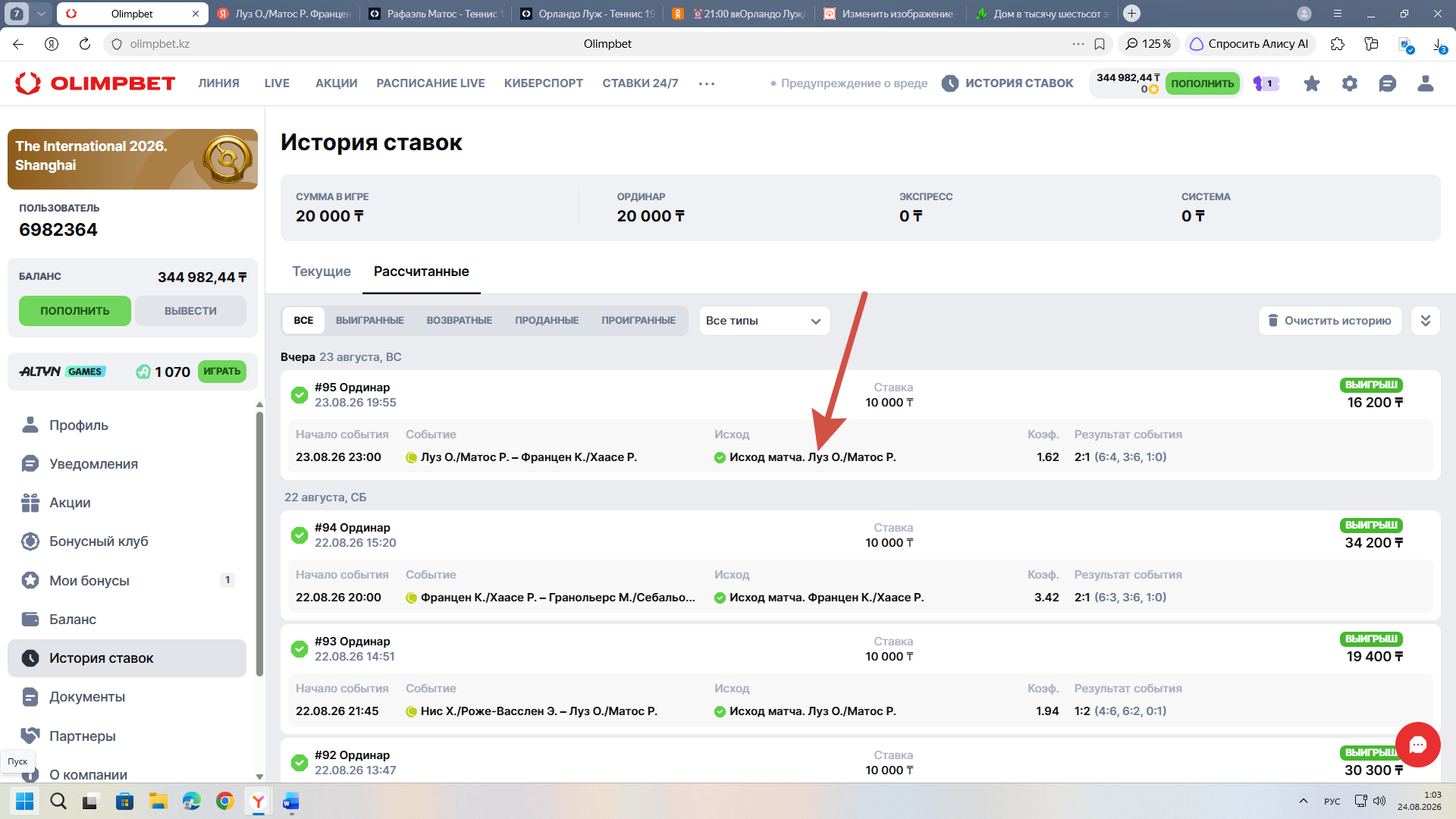Open Партнеры in the sidebar menu
Screen dimensions: 1456x819
pyautogui.click(x=127, y=736)
